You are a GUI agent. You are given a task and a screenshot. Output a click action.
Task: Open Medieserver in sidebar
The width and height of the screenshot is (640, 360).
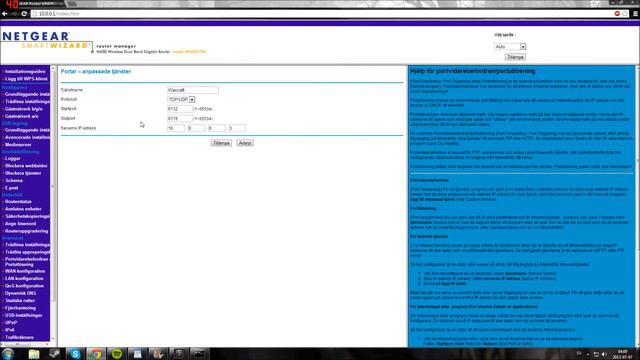(x=18, y=144)
